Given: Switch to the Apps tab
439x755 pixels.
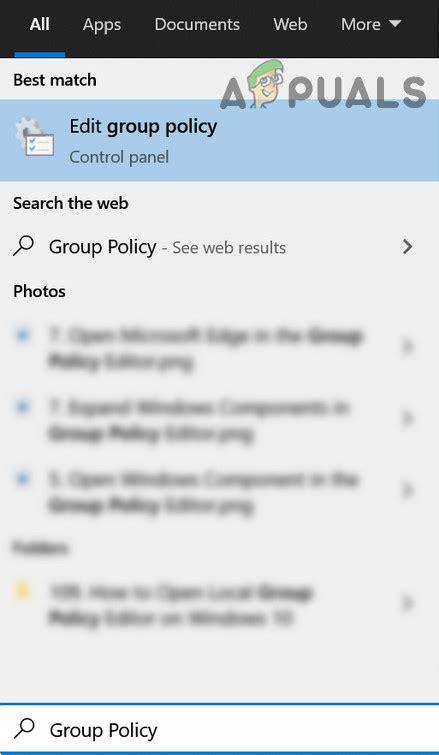Looking at the screenshot, I should [101, 25].
